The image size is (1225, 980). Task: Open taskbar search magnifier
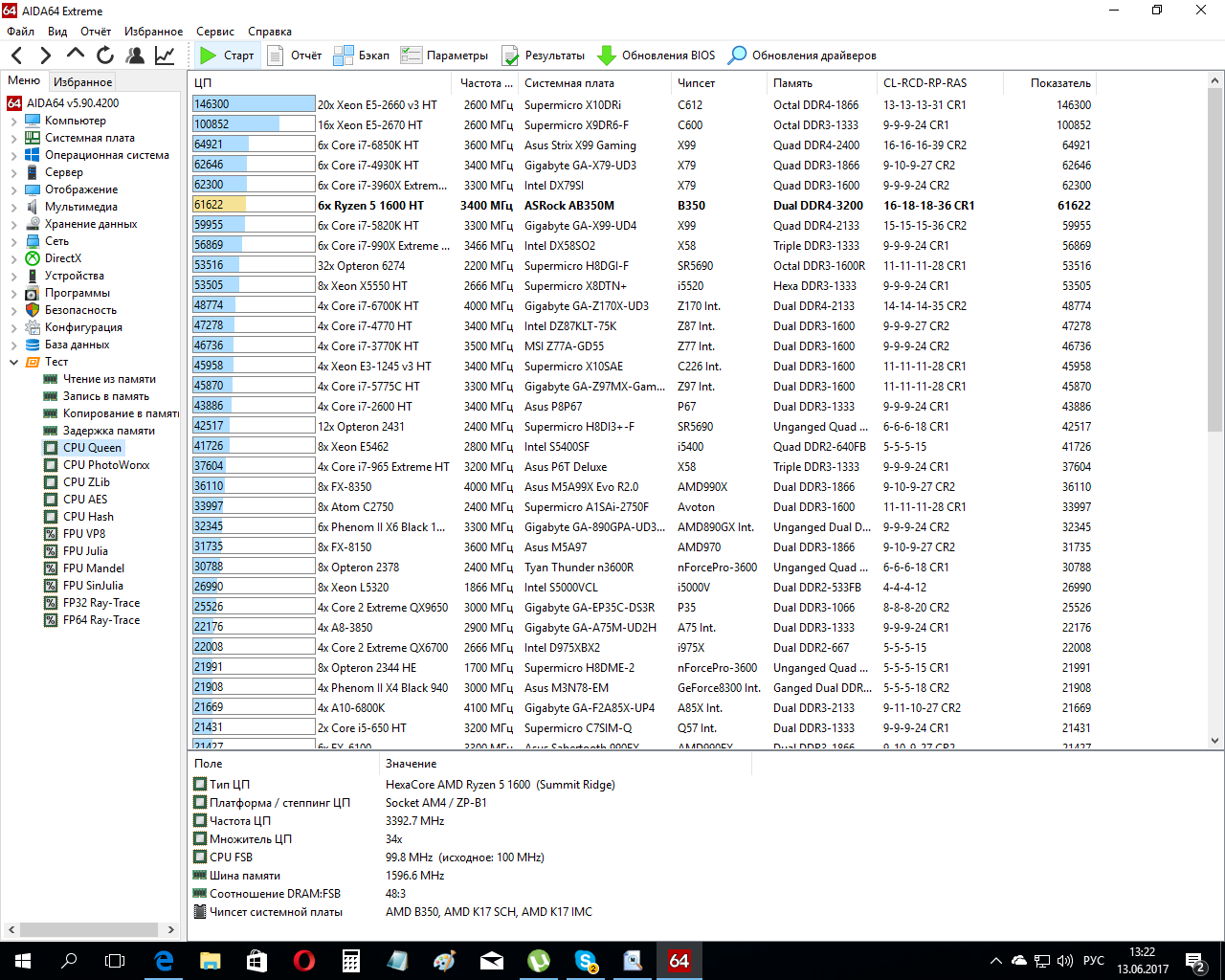69,961
